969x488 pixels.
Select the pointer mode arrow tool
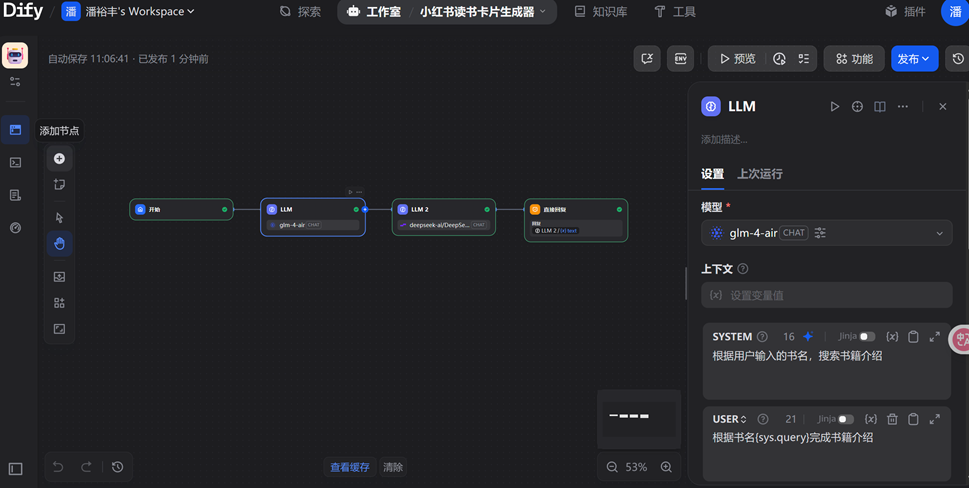59,217
